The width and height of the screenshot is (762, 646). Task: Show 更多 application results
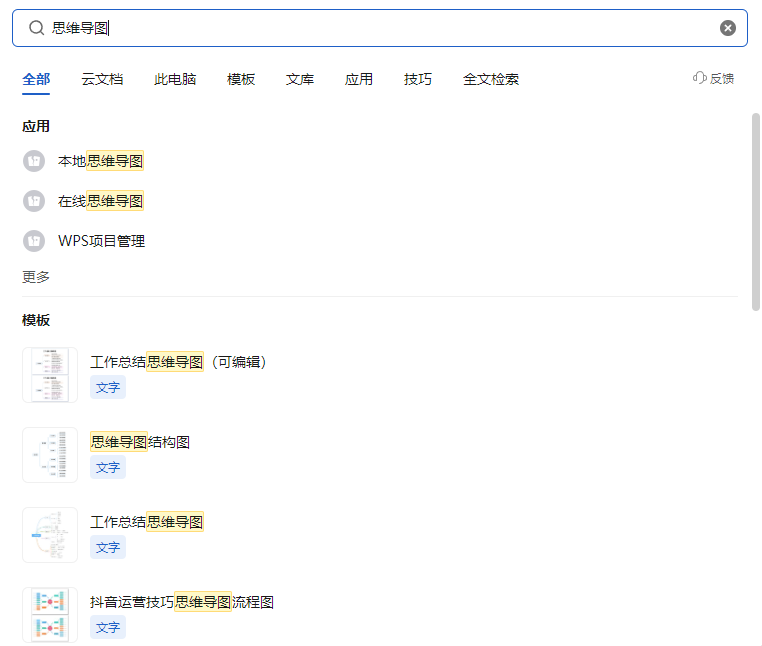point(36,277)
